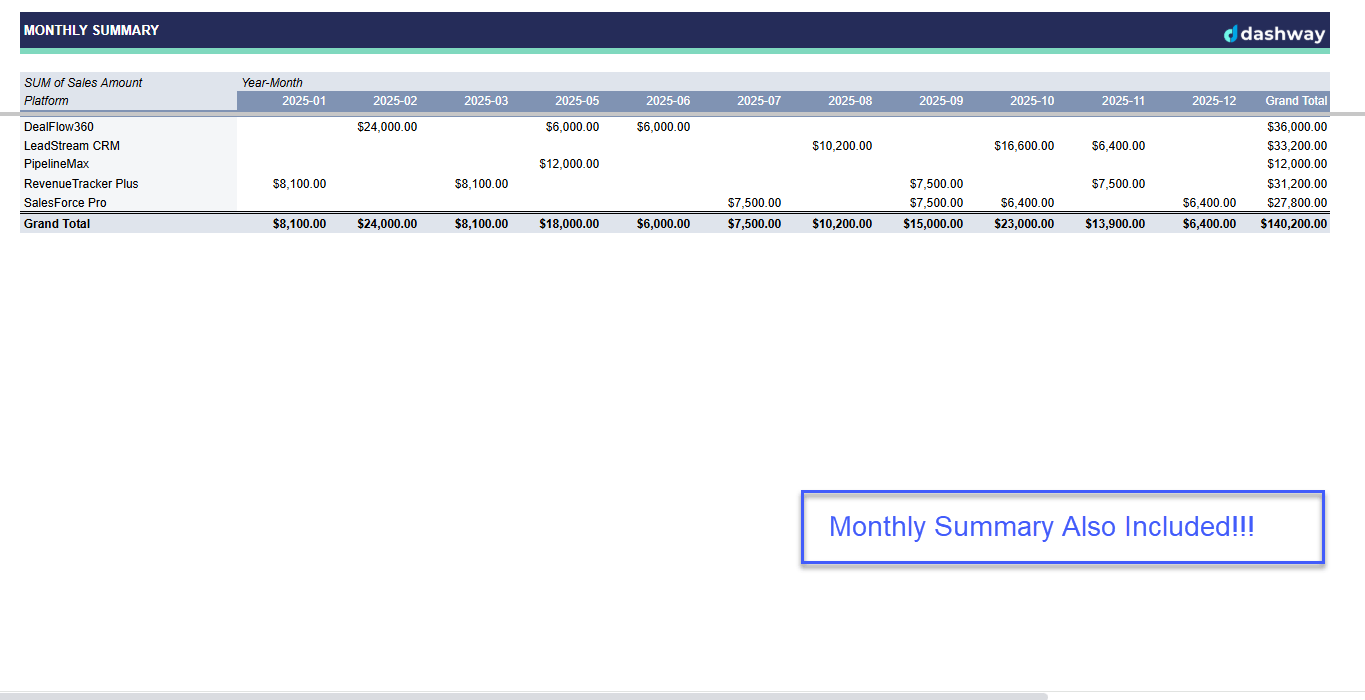
Task: Click DealFlow360's $24,000.00 value for 2025-02
Action: click(387, 127)
